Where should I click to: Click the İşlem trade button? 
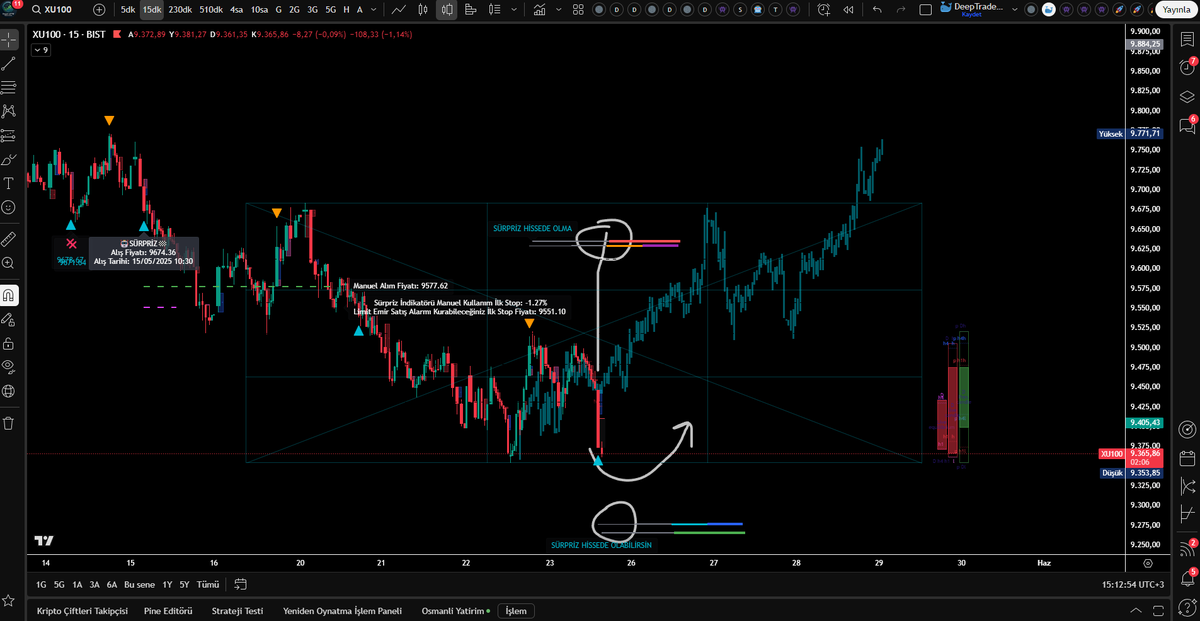[516, 610]
